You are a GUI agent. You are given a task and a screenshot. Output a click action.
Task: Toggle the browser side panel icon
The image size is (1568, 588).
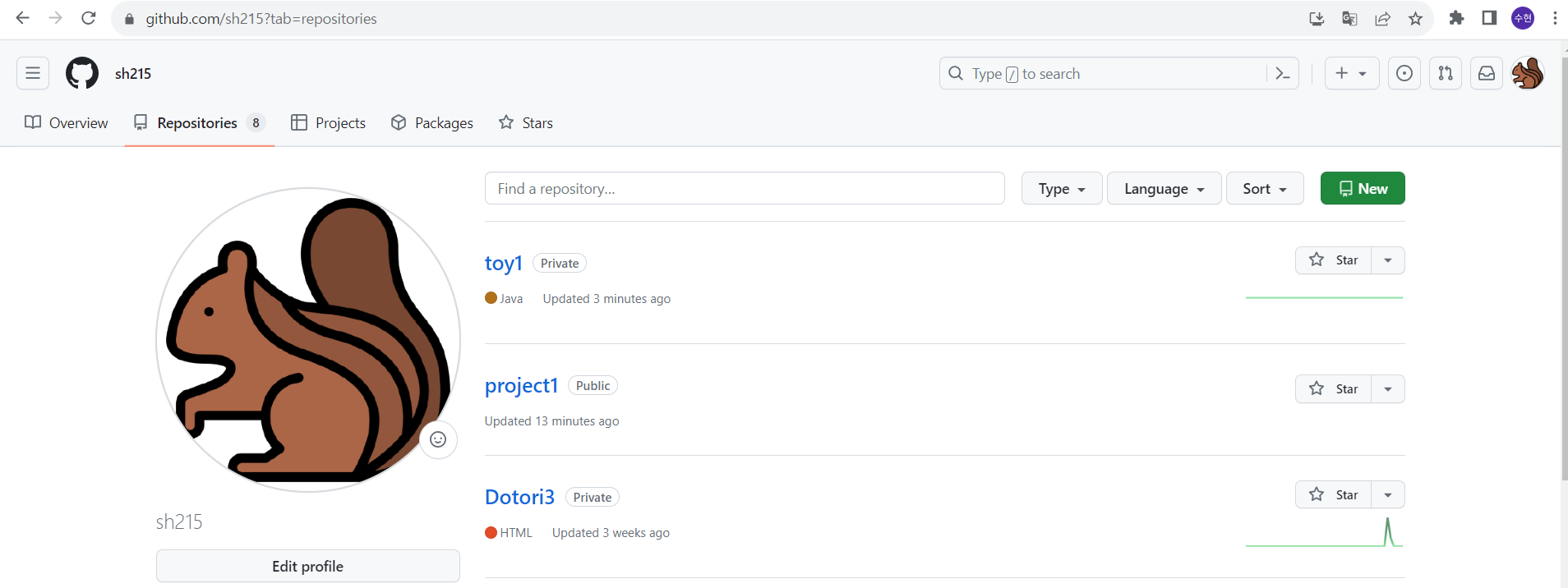pos(1489,18)
